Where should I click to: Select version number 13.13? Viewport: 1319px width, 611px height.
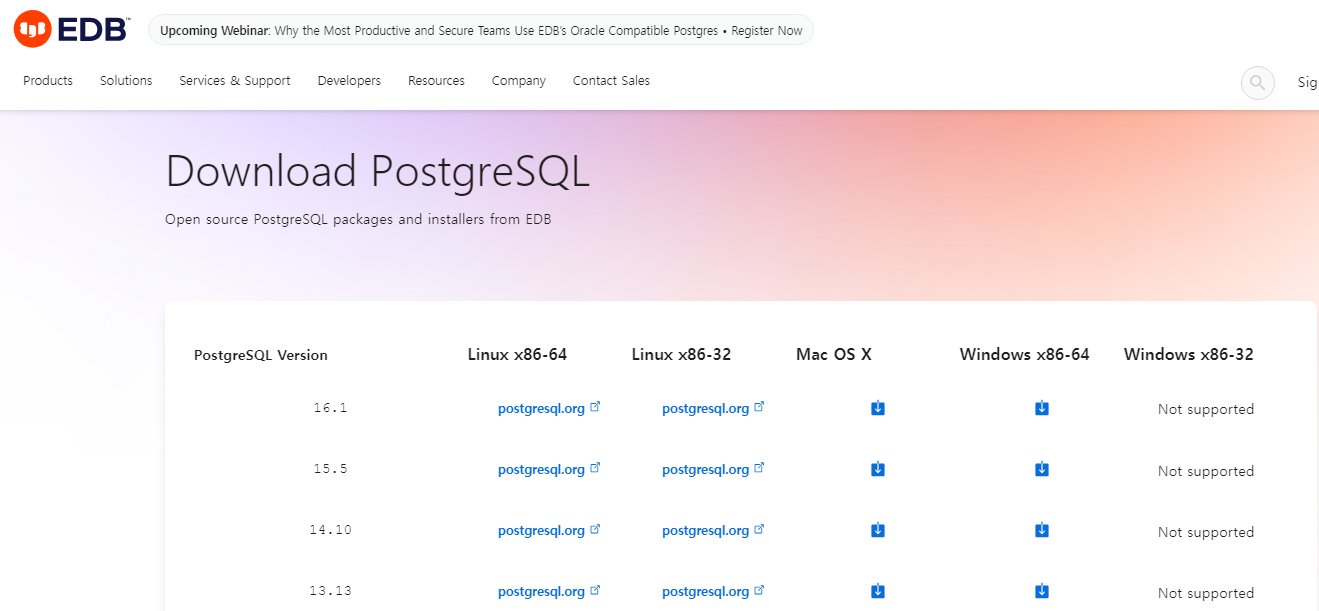point(330,591)
